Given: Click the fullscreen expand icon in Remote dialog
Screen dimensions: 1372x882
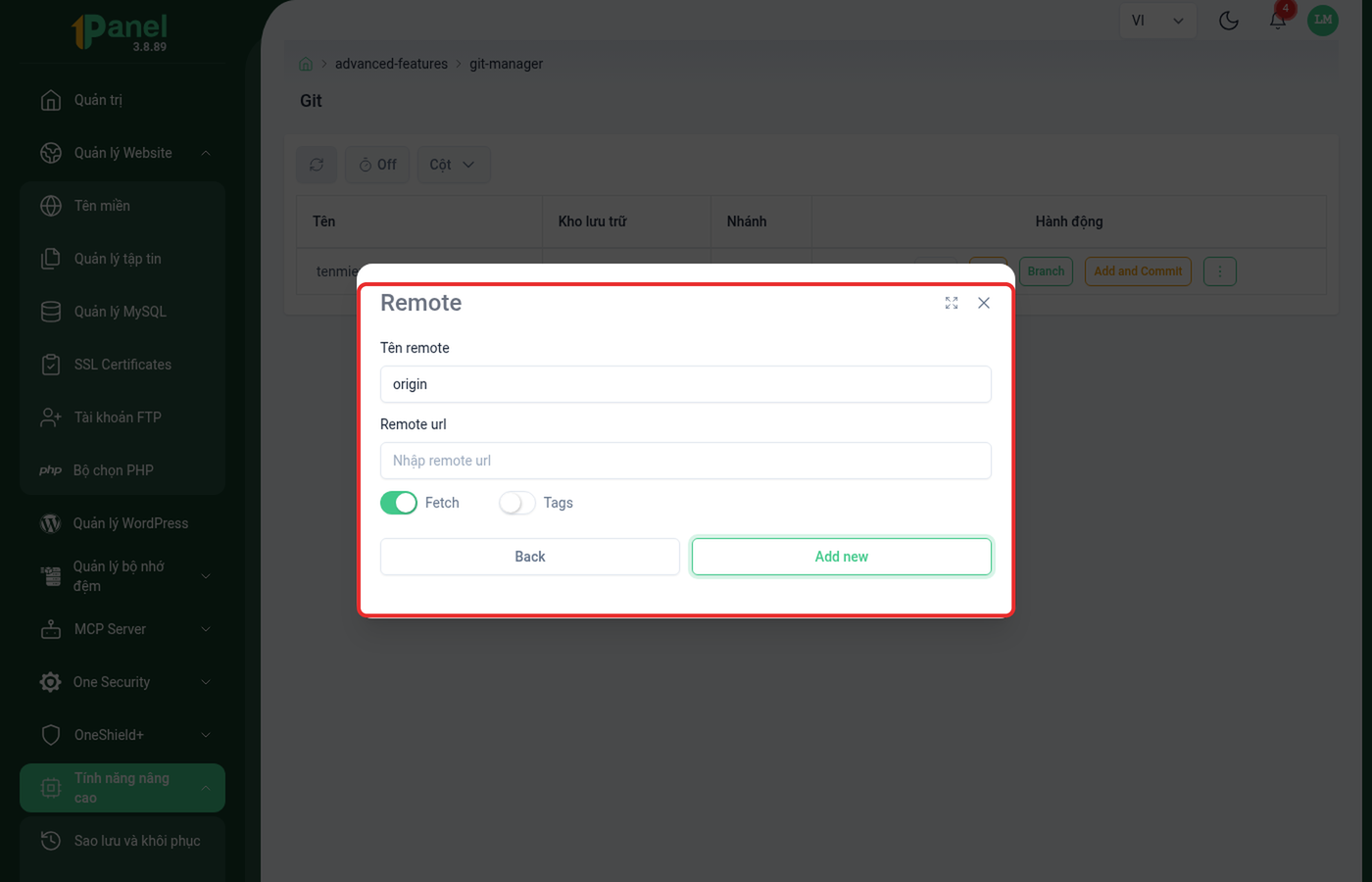Looking at the screenshot, I should click(x=951, y=303).
